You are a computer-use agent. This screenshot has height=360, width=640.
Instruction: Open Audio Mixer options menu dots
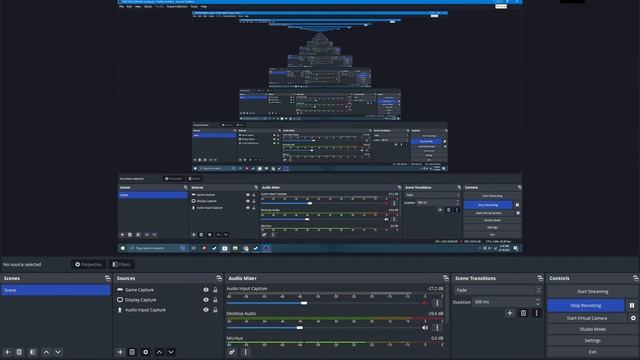(x=245, y=352)
